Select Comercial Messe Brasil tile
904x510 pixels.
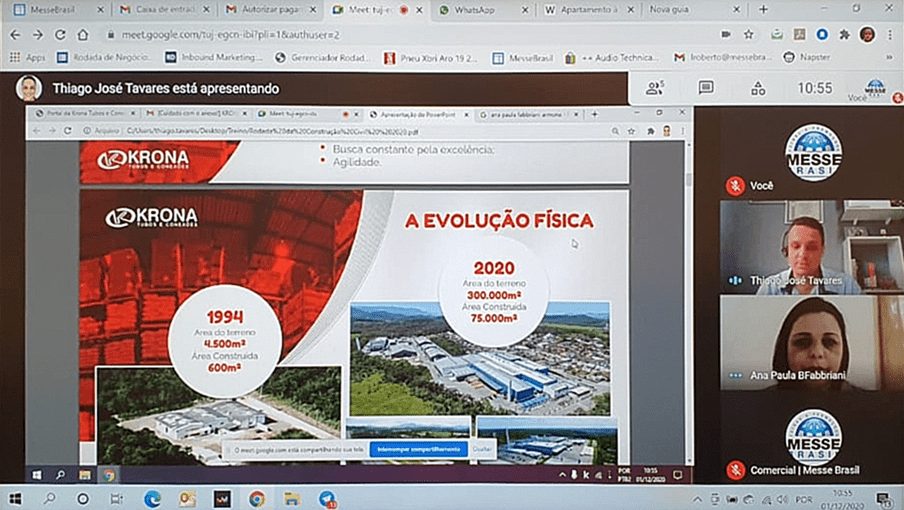[x=812, y=441]
